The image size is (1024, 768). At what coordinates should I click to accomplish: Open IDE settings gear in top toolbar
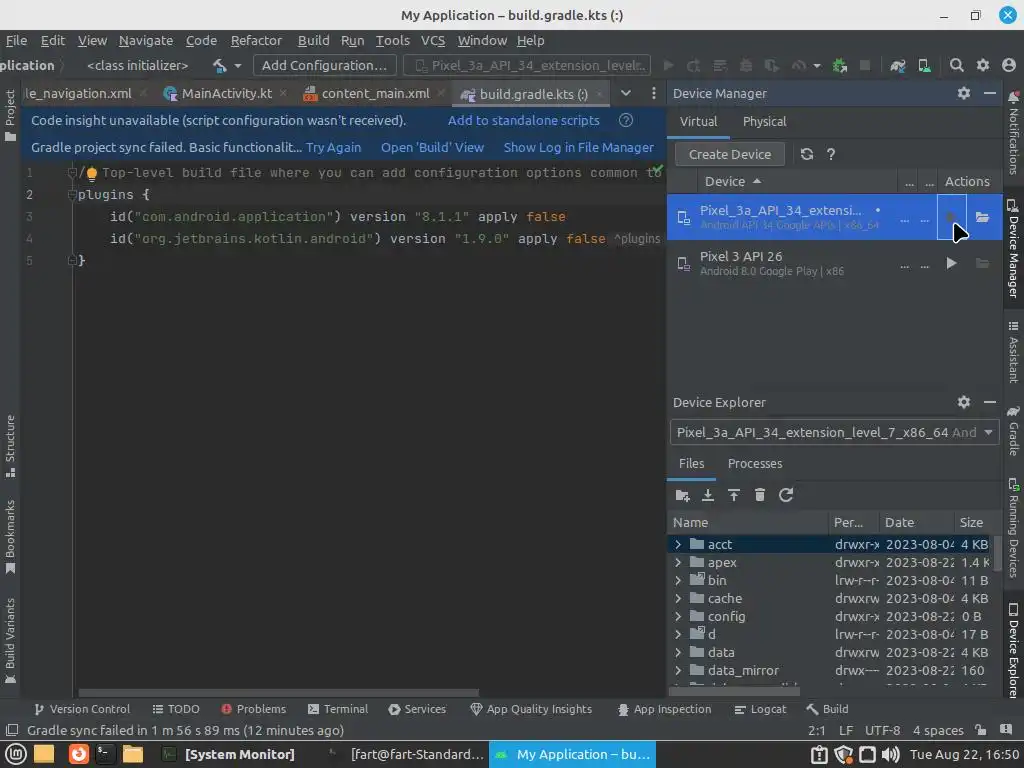coord(982,65)
